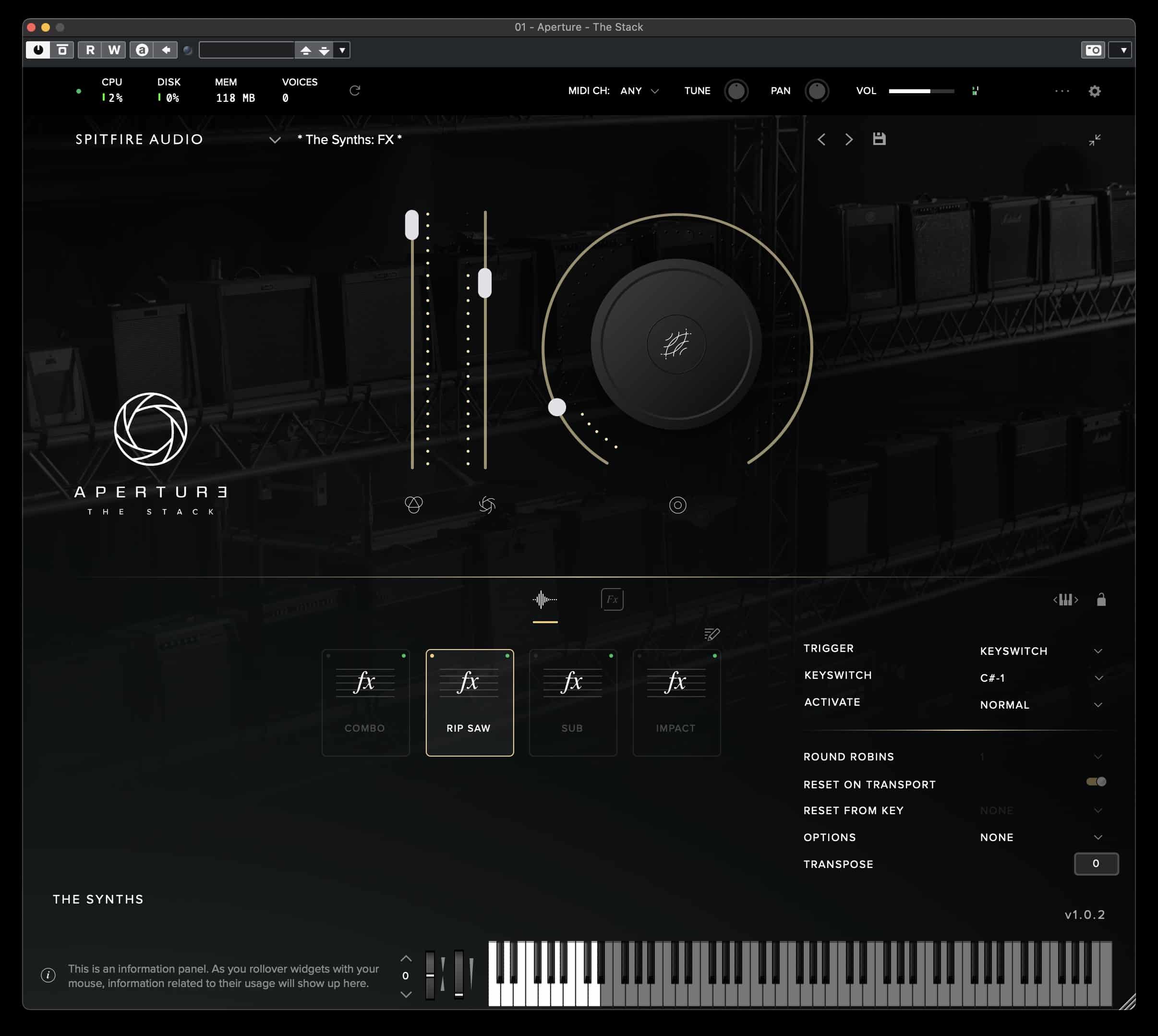
Task: Click the Write automation W button
Action: (x=114, y=50)
